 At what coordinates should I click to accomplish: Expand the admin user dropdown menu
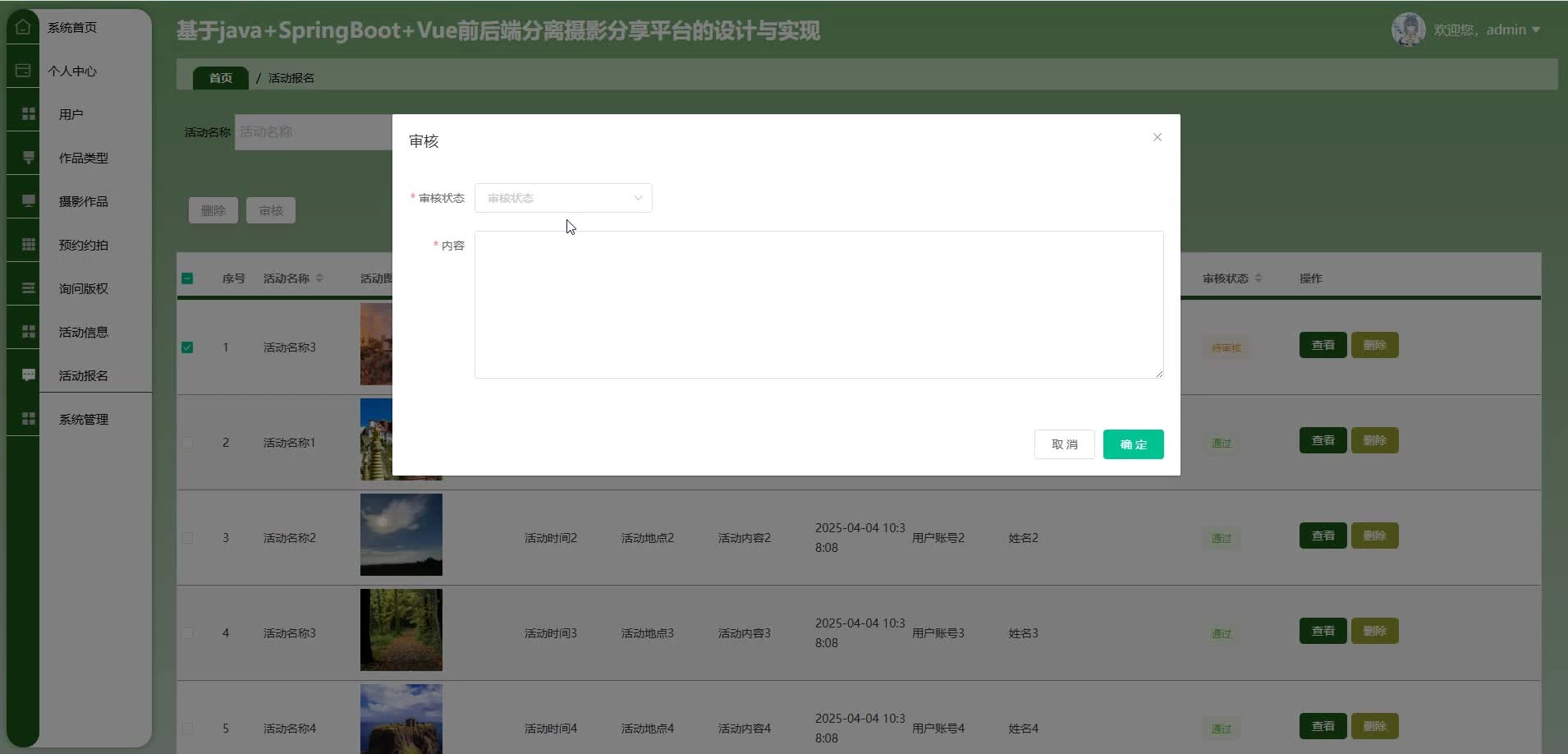[1487, 30]
